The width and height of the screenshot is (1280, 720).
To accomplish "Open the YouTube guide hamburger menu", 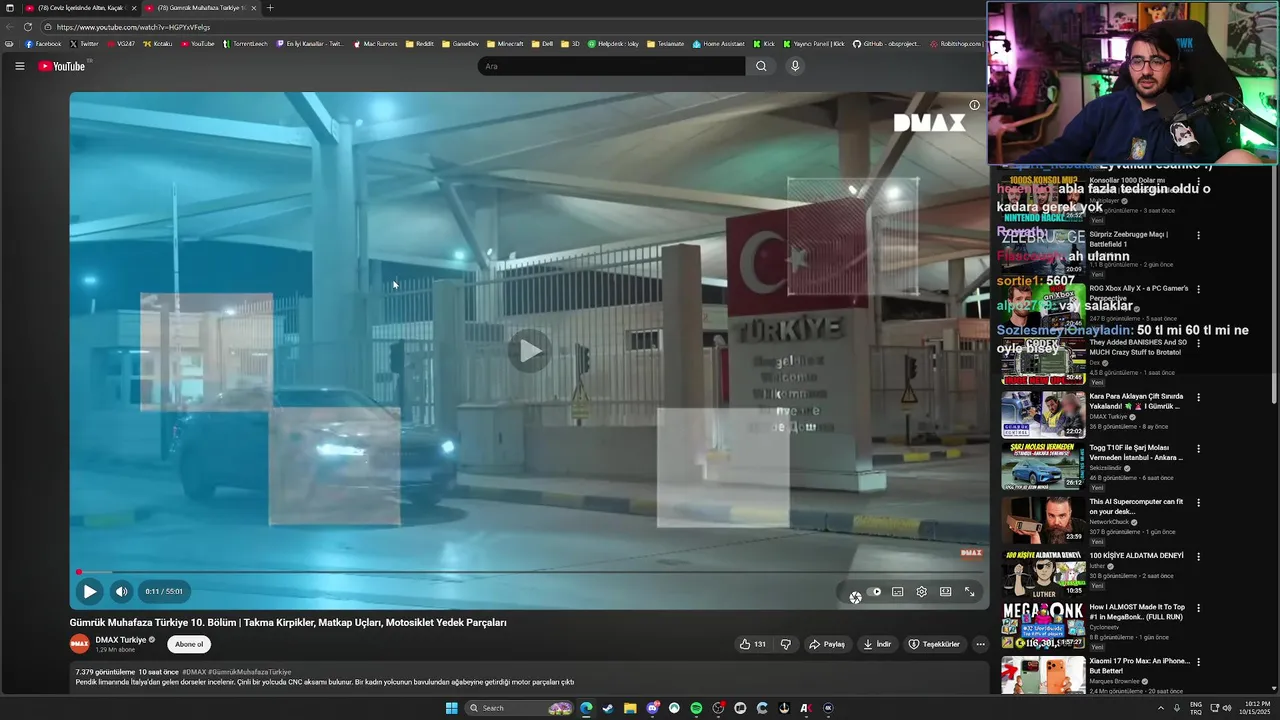I will pyautogui.click(x=19, y=66).
